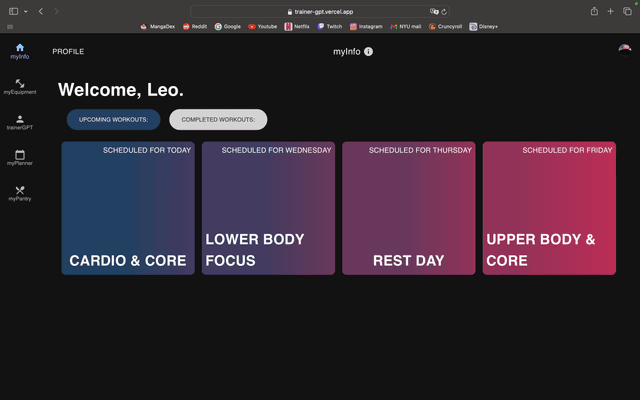Show Safari tab overview
The image size is (640, 400).
[627, 11]
